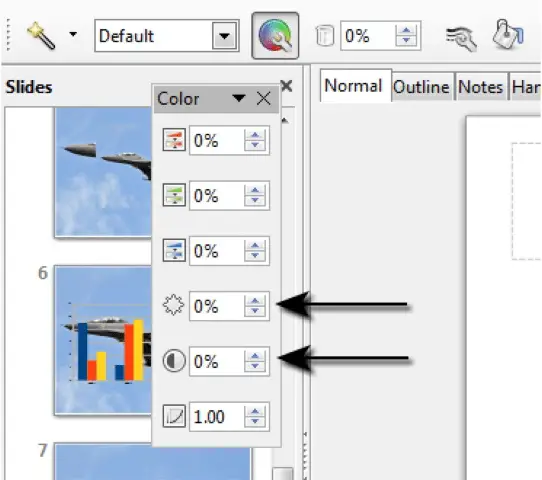Open the Color panel dropdown arrow
The height and width of the screenshot is (480, 542).
(239, 98)
